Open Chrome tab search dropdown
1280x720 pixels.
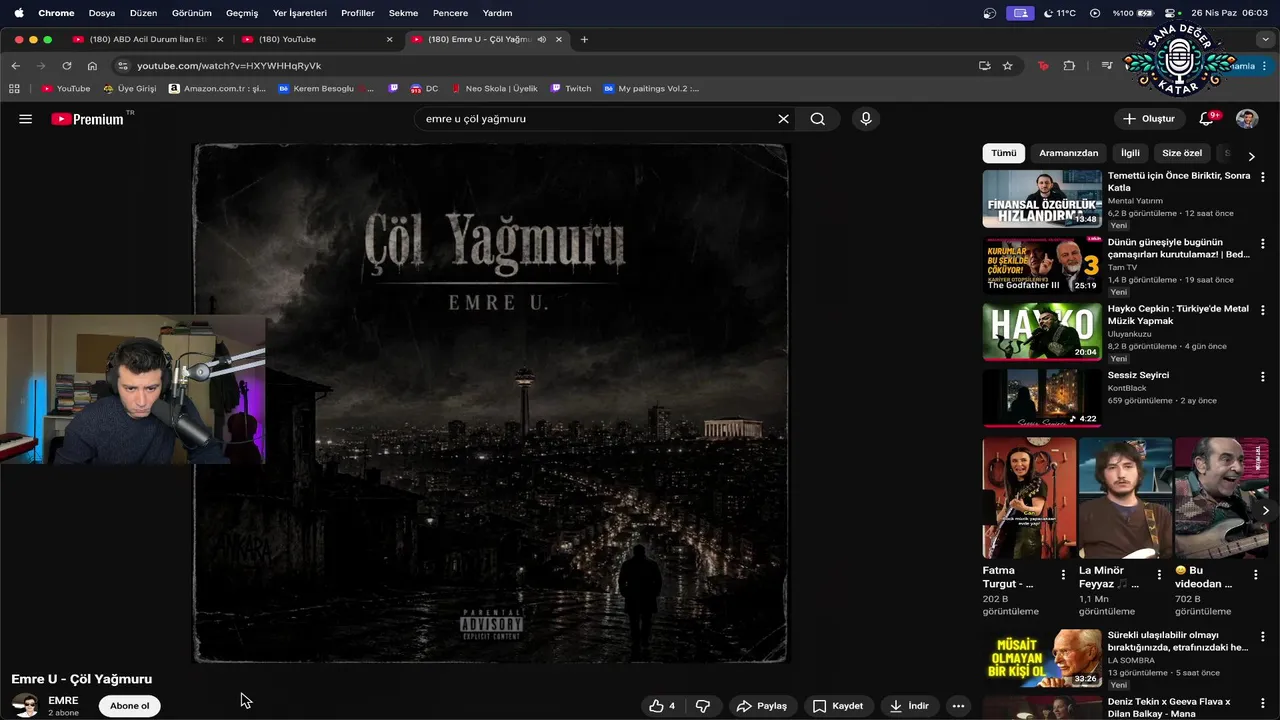pyautogui.click(x=1265, y=39)
